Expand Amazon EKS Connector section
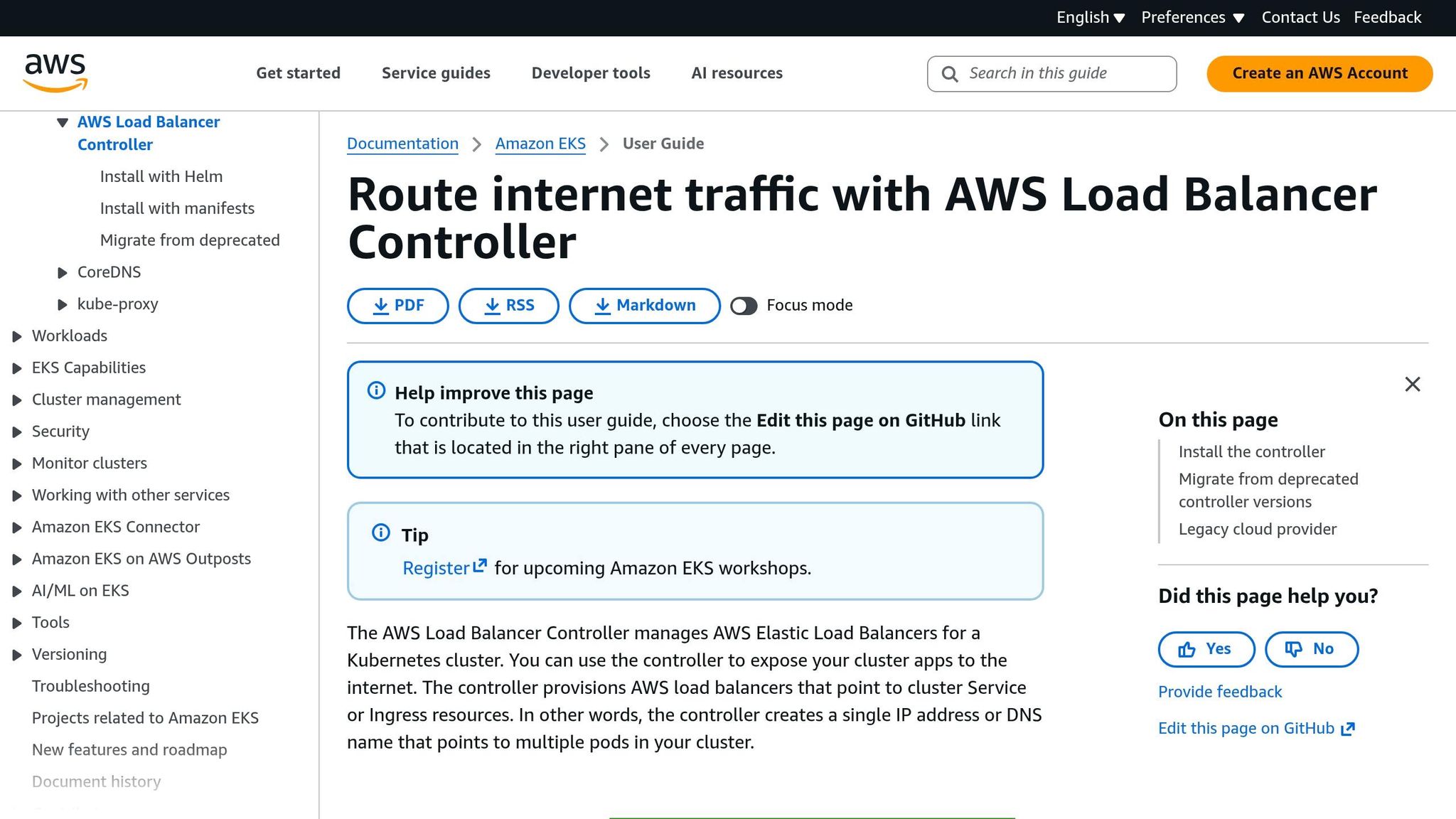This screenshot has width=1456, height=819. tap(17, 528)
